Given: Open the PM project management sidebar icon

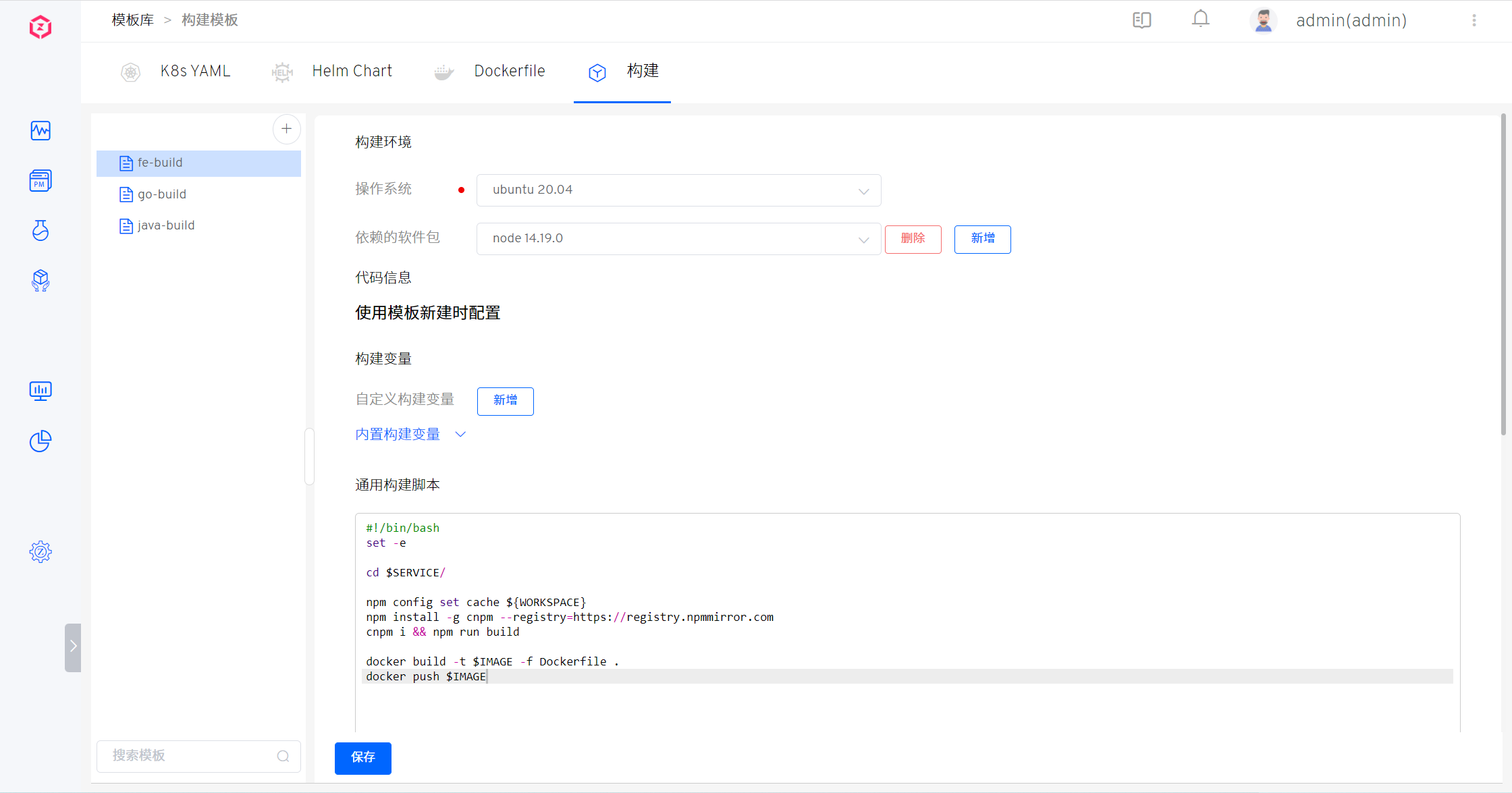Looking at the screenshot, I should tap(40, 181).
